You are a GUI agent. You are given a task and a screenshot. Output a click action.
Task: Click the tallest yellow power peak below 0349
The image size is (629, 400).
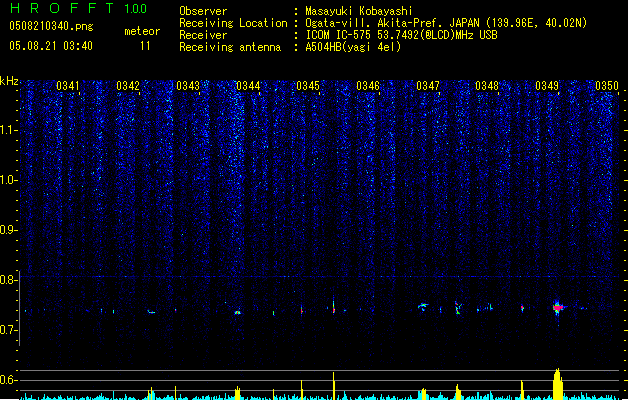coord(558,384)
